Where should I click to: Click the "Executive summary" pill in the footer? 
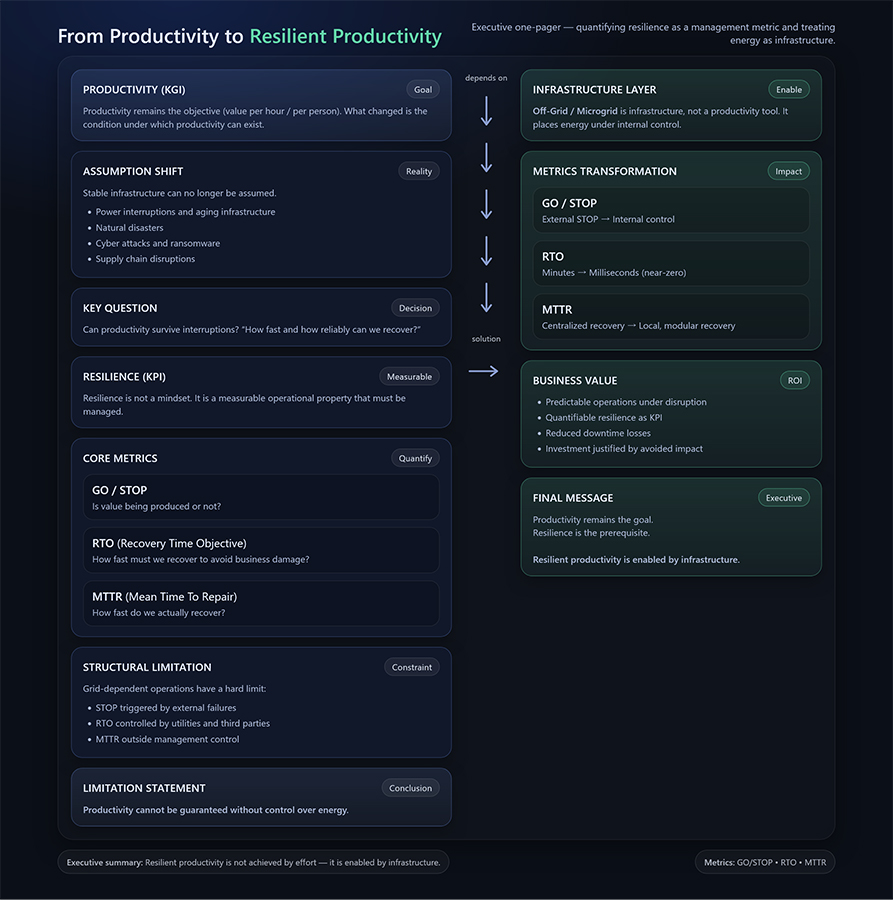pos(253,862)
